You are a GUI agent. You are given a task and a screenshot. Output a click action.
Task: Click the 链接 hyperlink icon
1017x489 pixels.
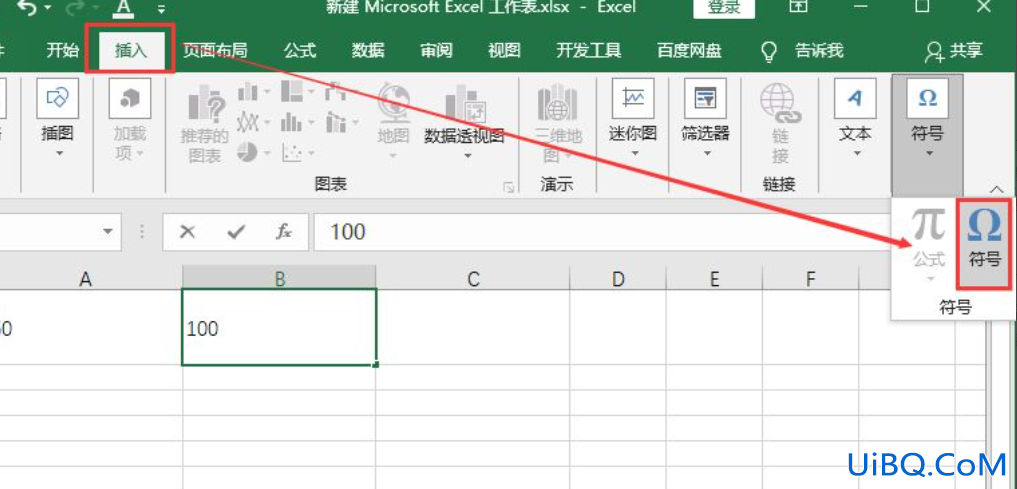780,123
